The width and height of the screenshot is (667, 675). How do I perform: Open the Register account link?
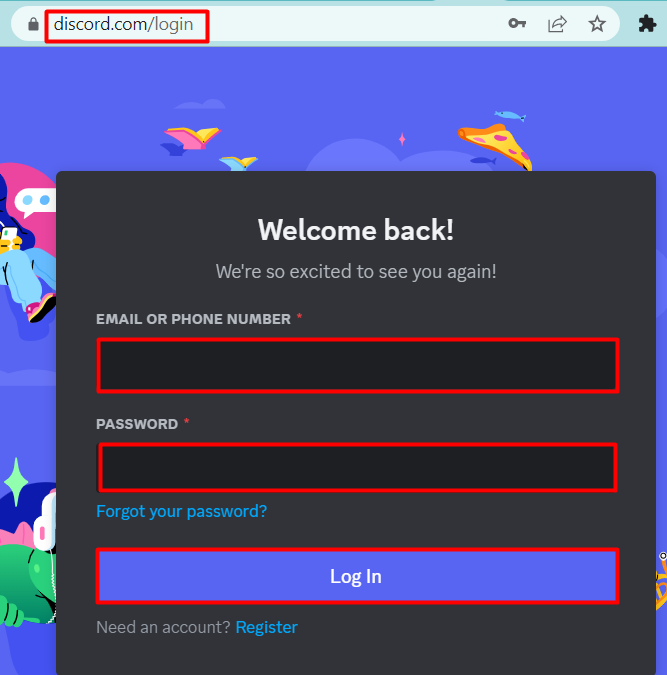[267, 627]
